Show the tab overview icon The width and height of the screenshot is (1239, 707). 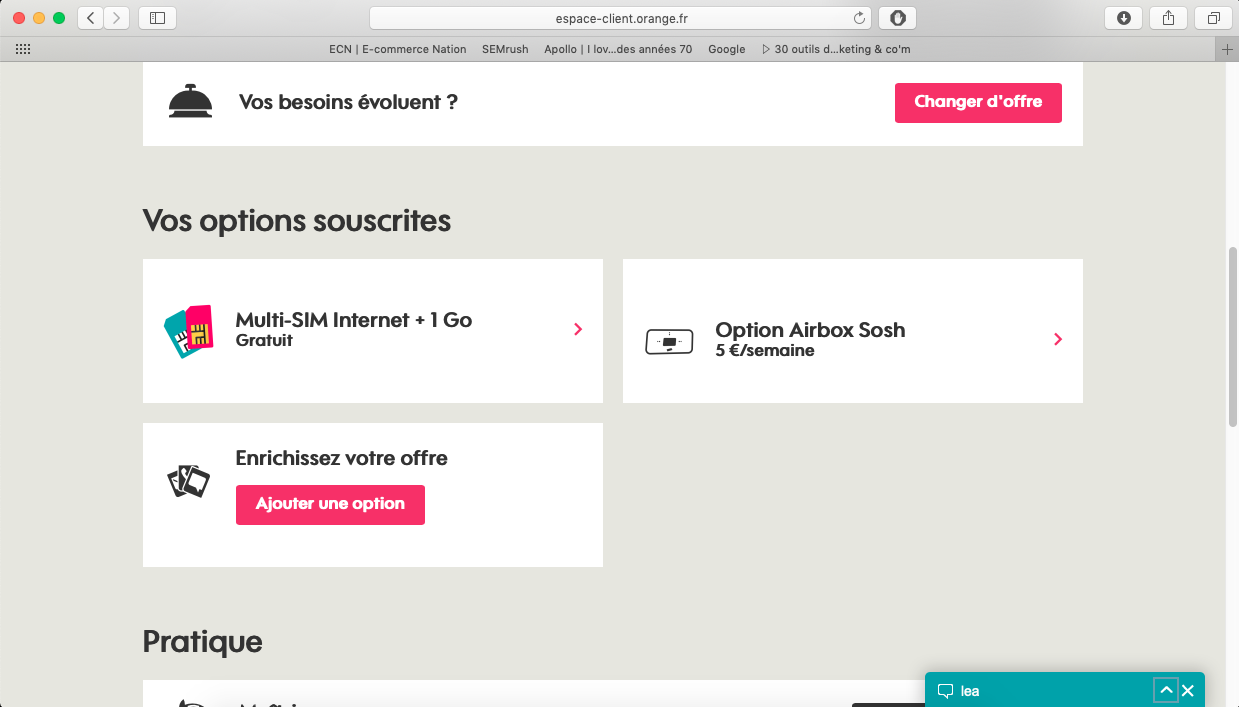[1214, 18]
